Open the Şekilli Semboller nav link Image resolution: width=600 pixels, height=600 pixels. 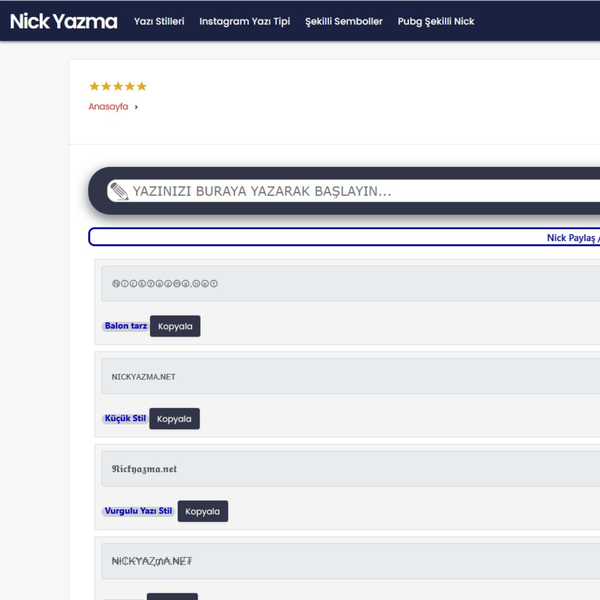pos(343,21)
